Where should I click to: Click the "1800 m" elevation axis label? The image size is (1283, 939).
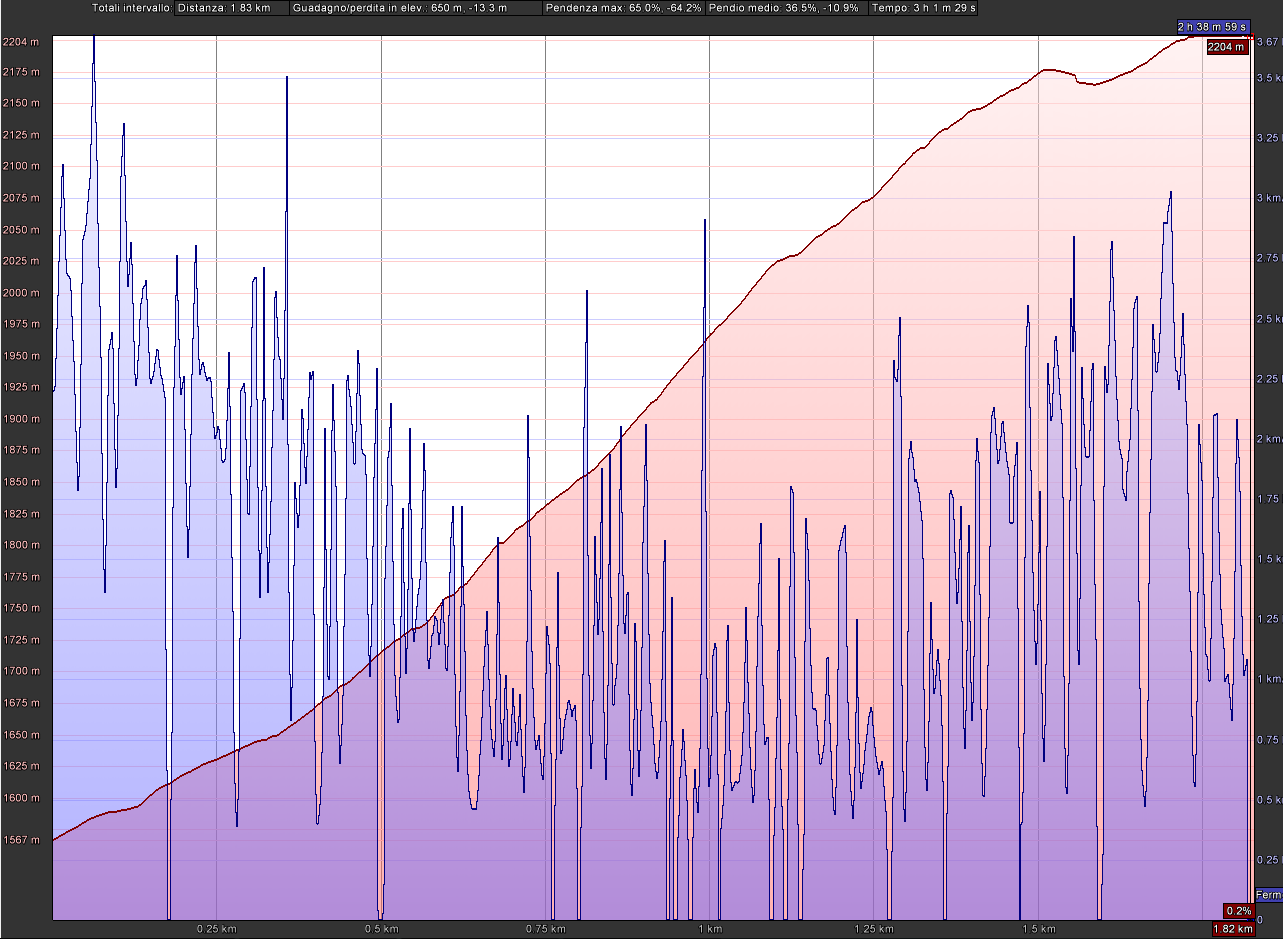(x=22, y=545)
